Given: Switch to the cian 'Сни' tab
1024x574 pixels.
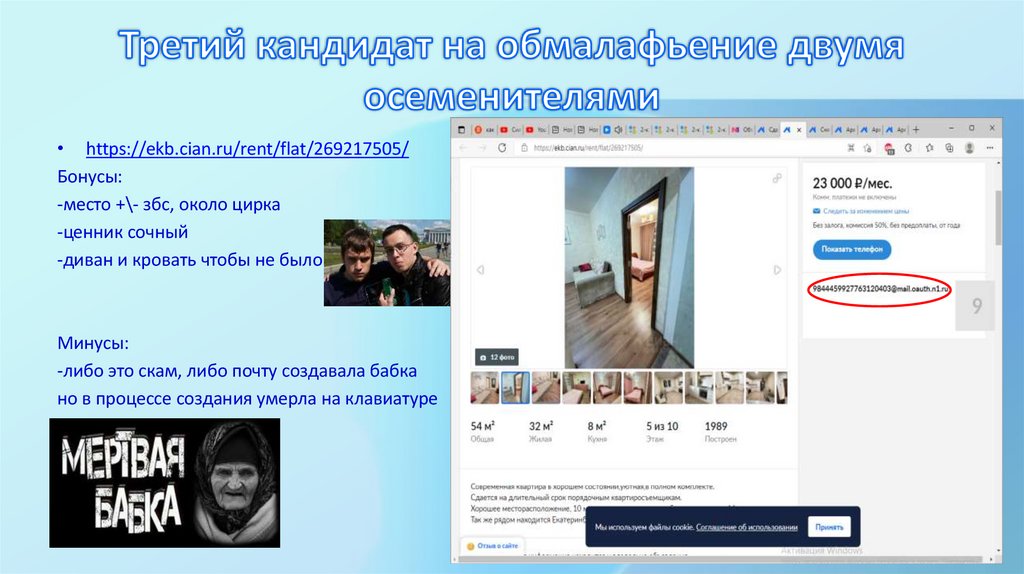Looking at the screenshot, I should [819, 129].
